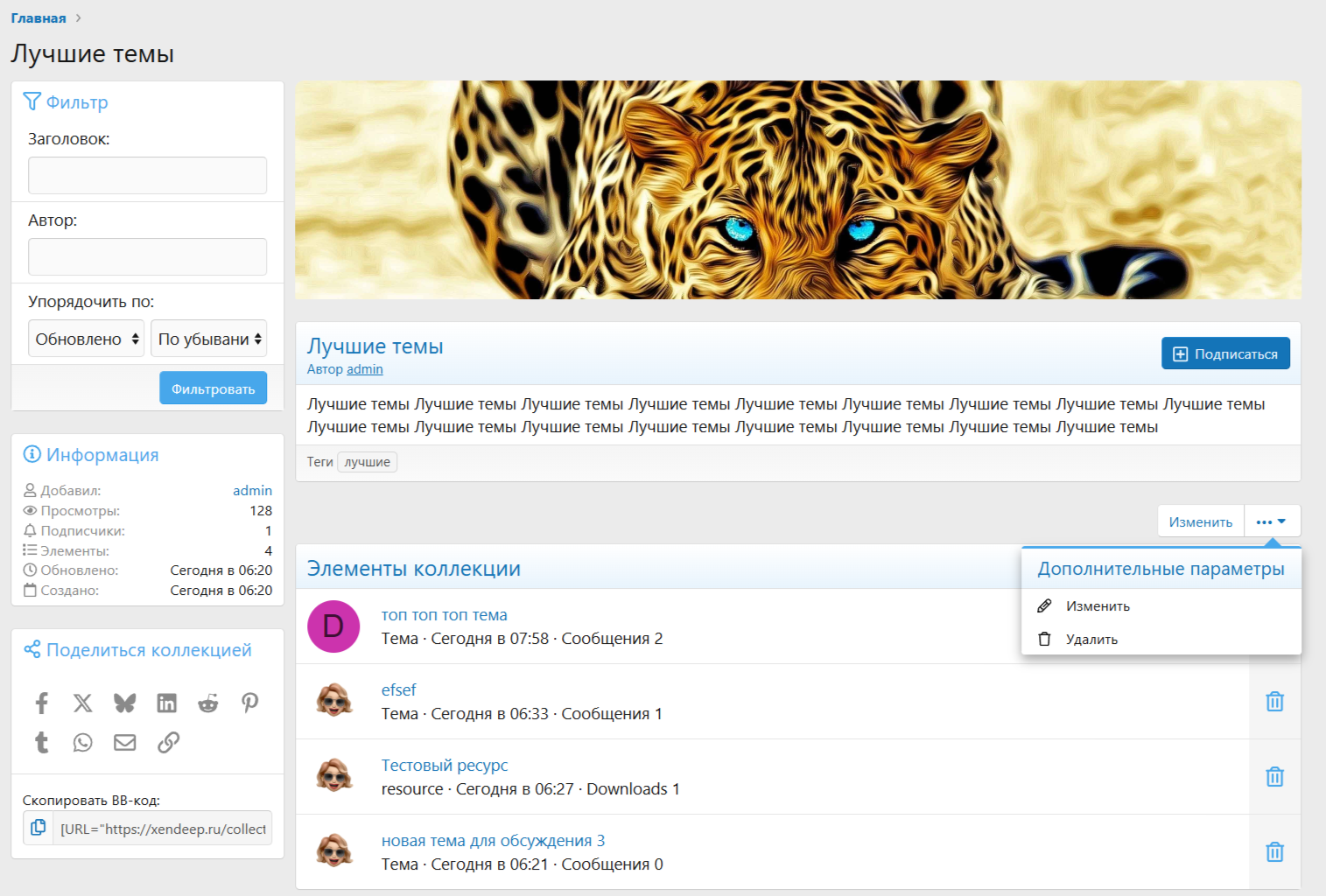The height and width of the screenshot is (896, 1326).
Task: Select 'Изменить' in the additional parameters menu
Action: pos(1098,606)
